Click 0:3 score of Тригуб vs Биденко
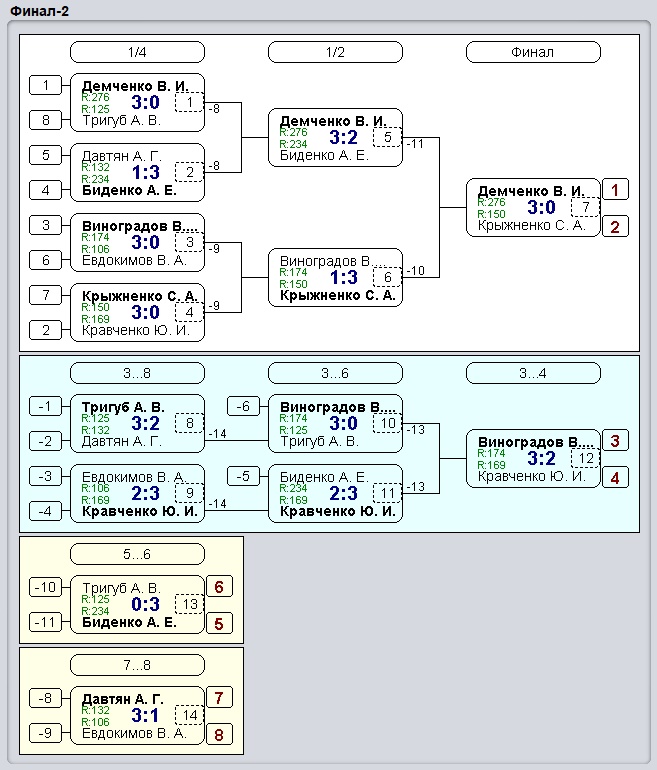This screenshot has width=657, height=770. (145, 604)
